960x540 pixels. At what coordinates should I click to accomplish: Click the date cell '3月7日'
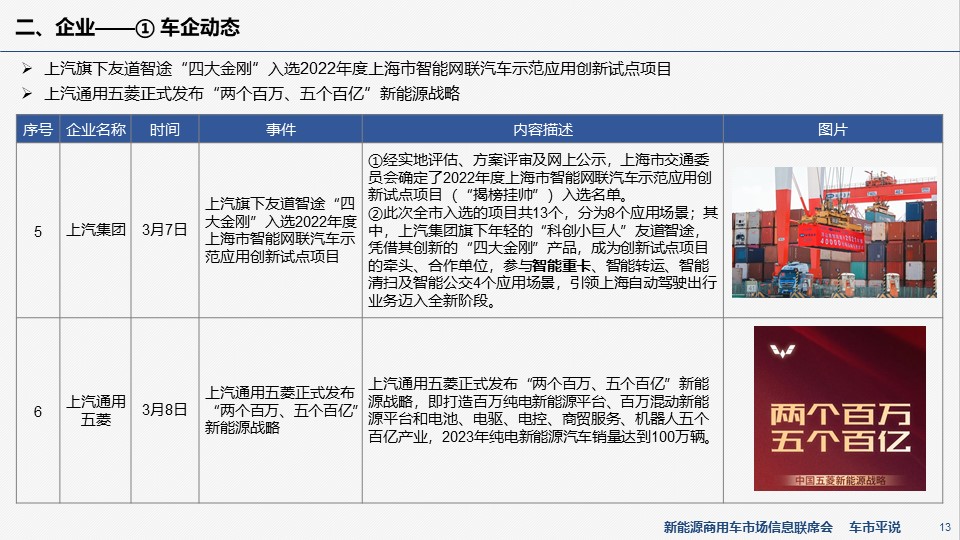point(165,230)
